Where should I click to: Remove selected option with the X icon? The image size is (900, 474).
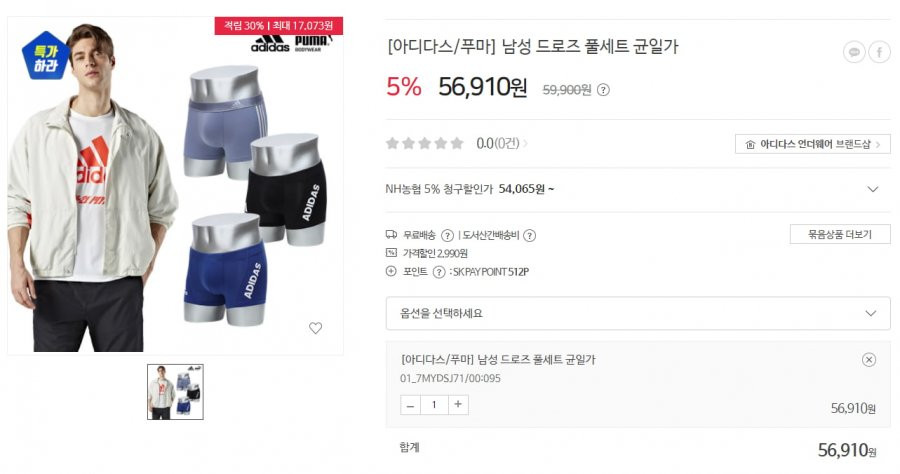point(869,360)
